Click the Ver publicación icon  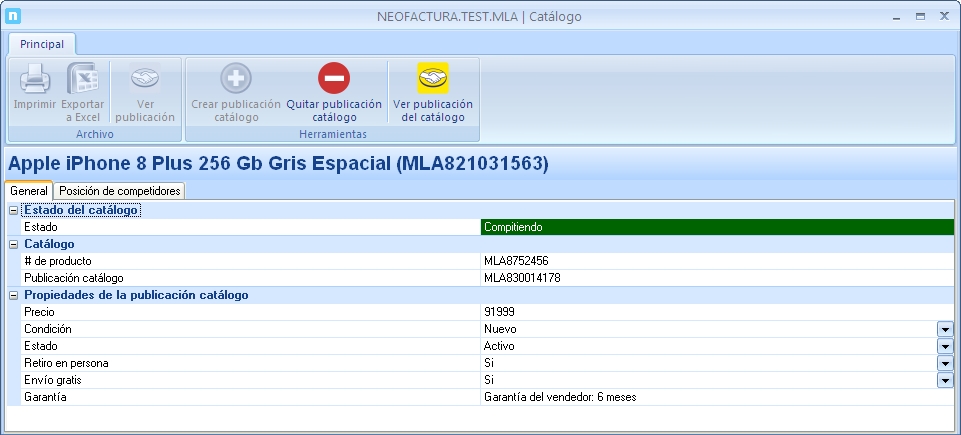pyautogui.click(x=145, y=79)
